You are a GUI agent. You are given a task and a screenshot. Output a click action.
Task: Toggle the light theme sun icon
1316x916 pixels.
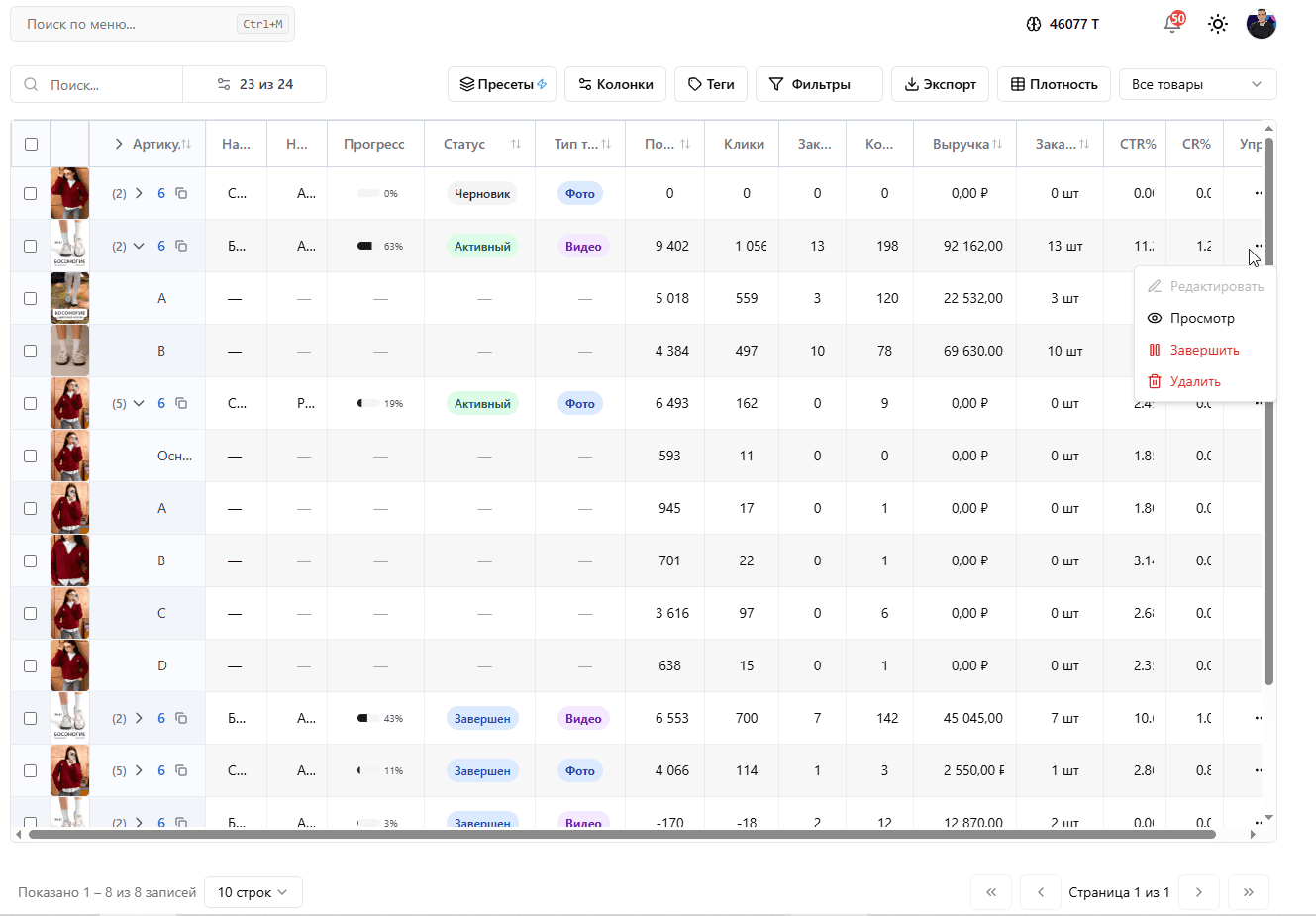[1218, 24]
